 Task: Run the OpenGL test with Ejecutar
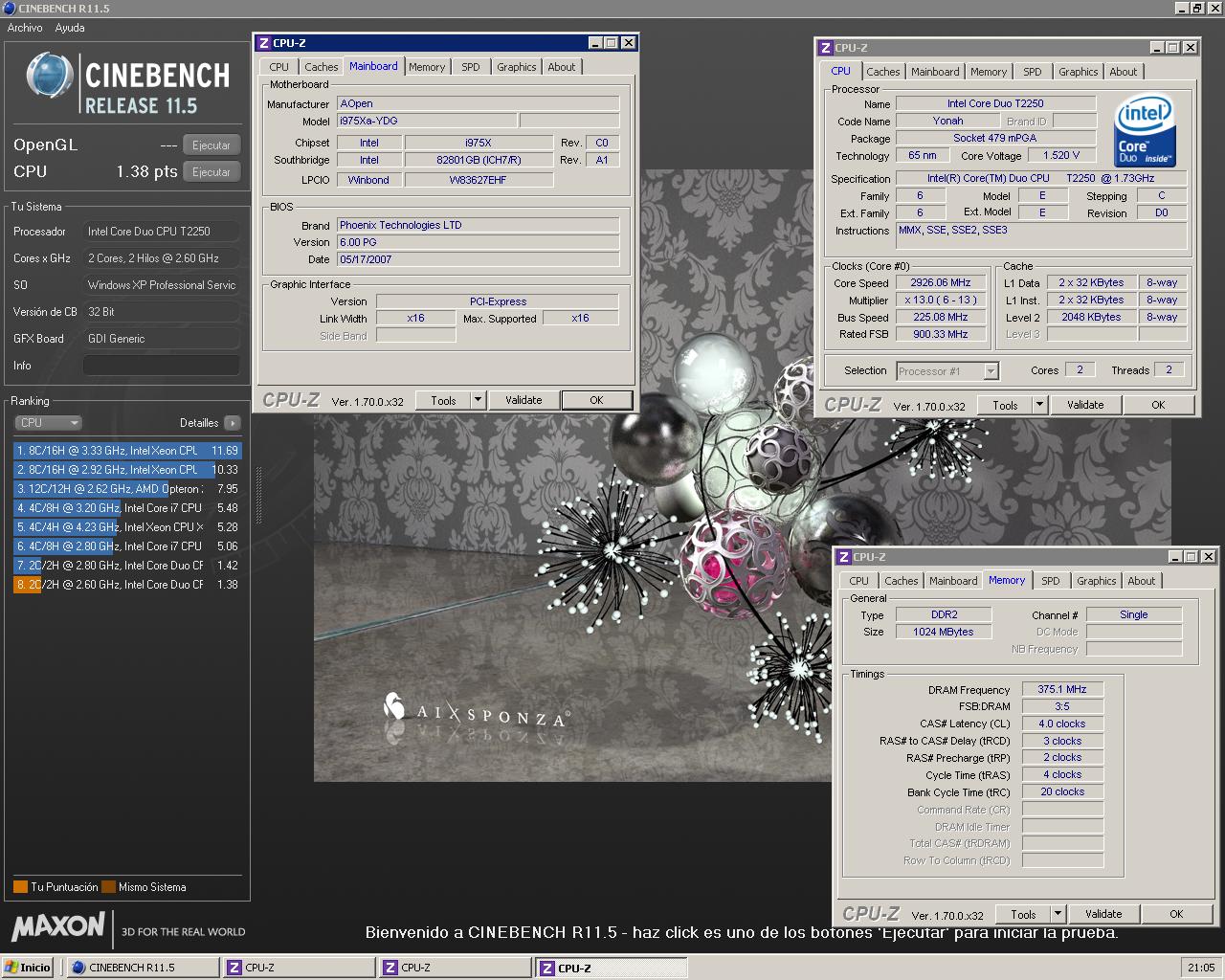click(x=211, y=145)
